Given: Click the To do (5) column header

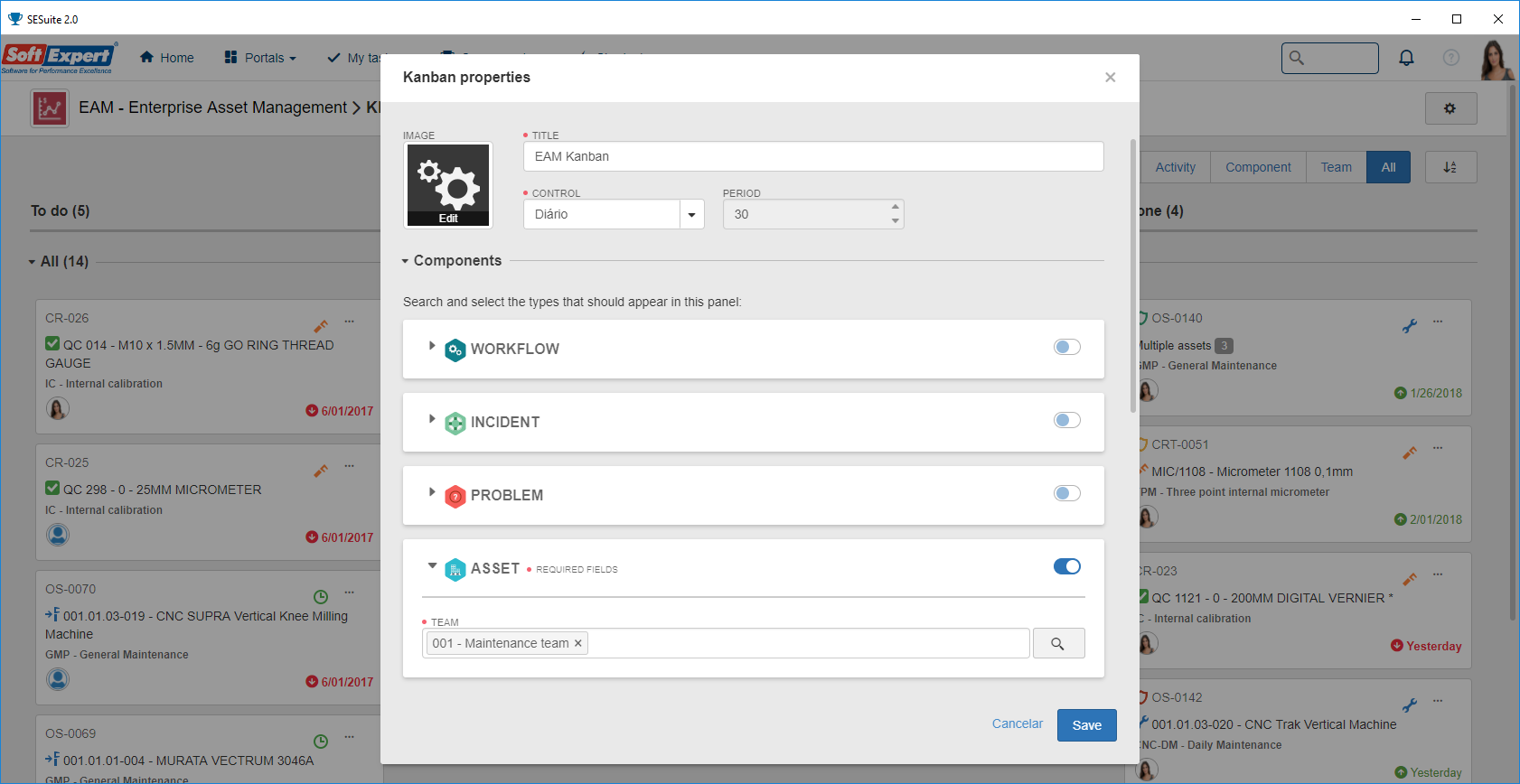Looking at the screenshot, I should [x=61, y=210].
